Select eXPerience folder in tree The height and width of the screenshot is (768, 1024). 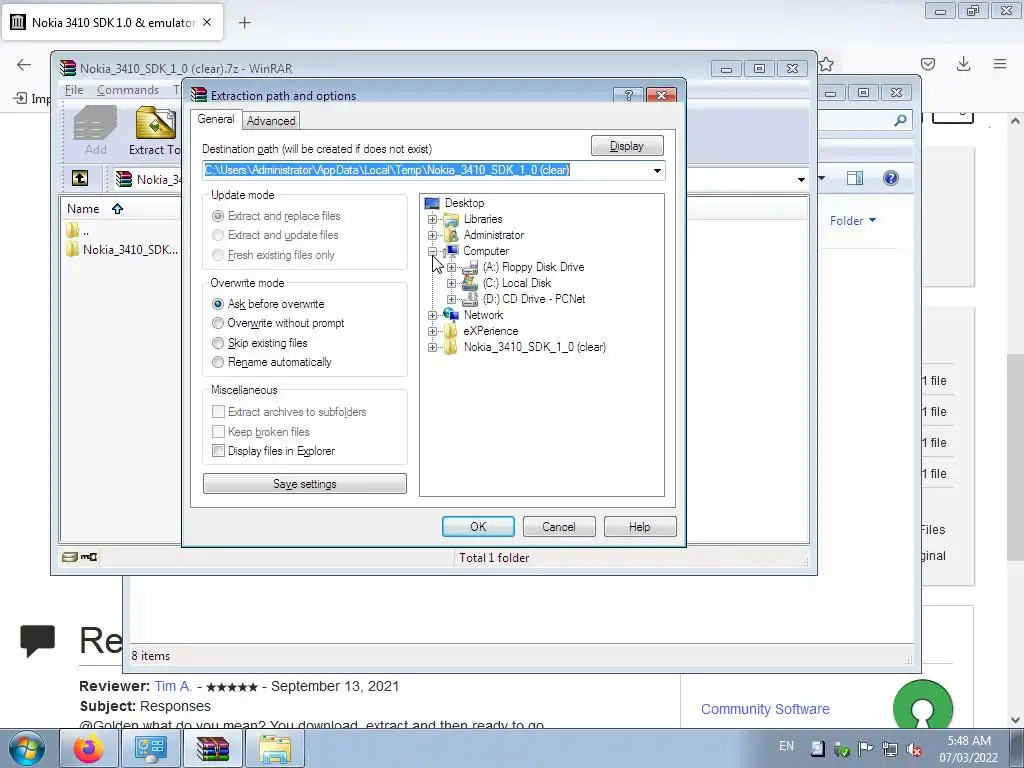click(490, 331)
